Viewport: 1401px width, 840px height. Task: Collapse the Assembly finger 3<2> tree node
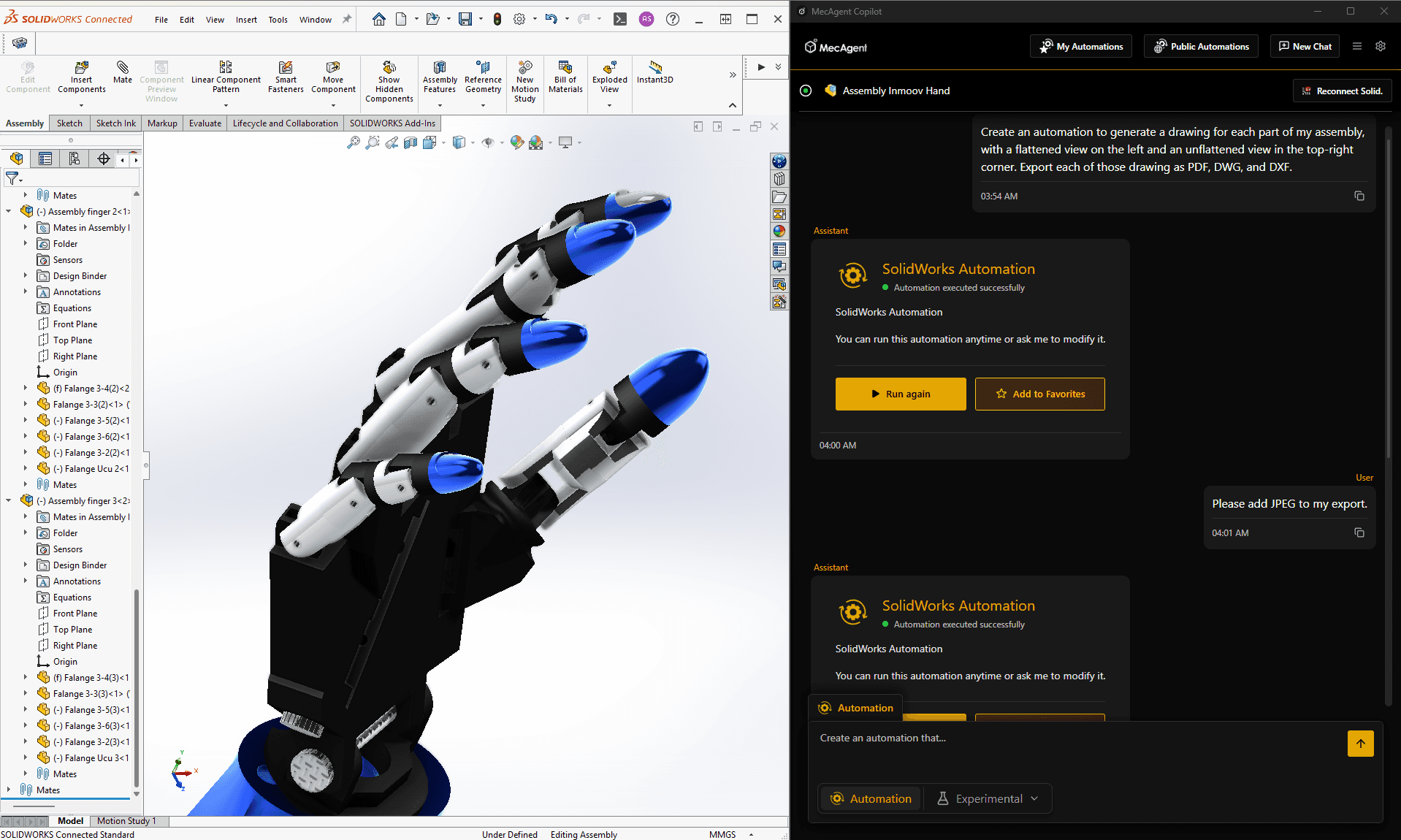[9, 501]
